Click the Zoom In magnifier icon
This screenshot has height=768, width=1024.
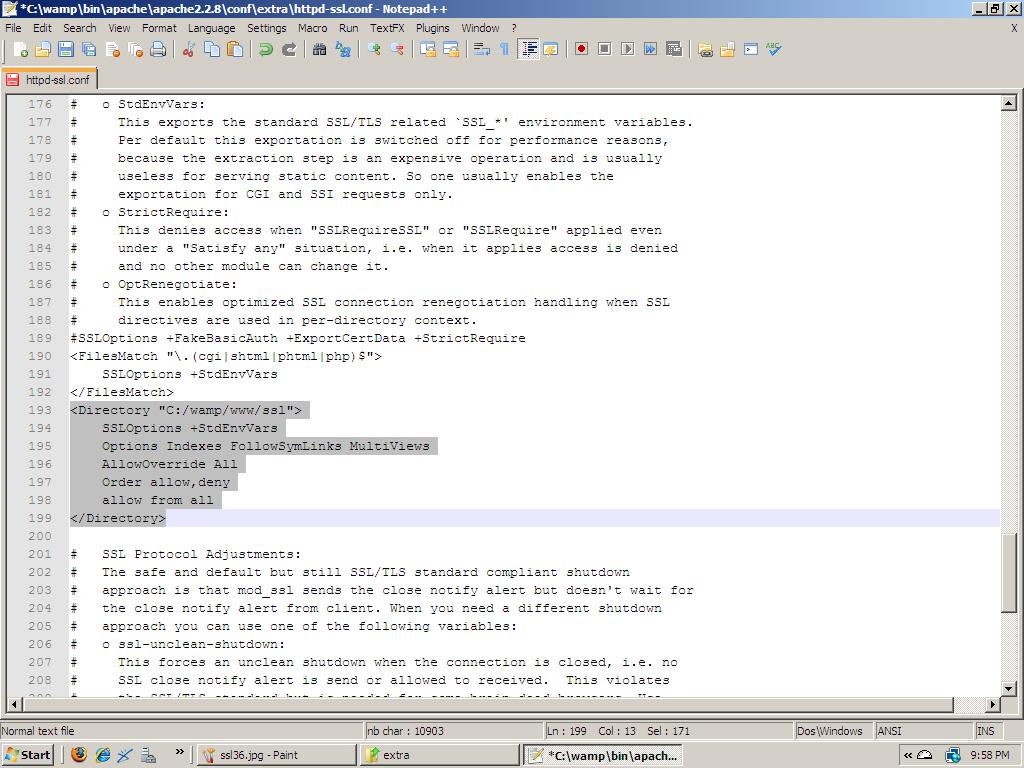tap(374, 49)
